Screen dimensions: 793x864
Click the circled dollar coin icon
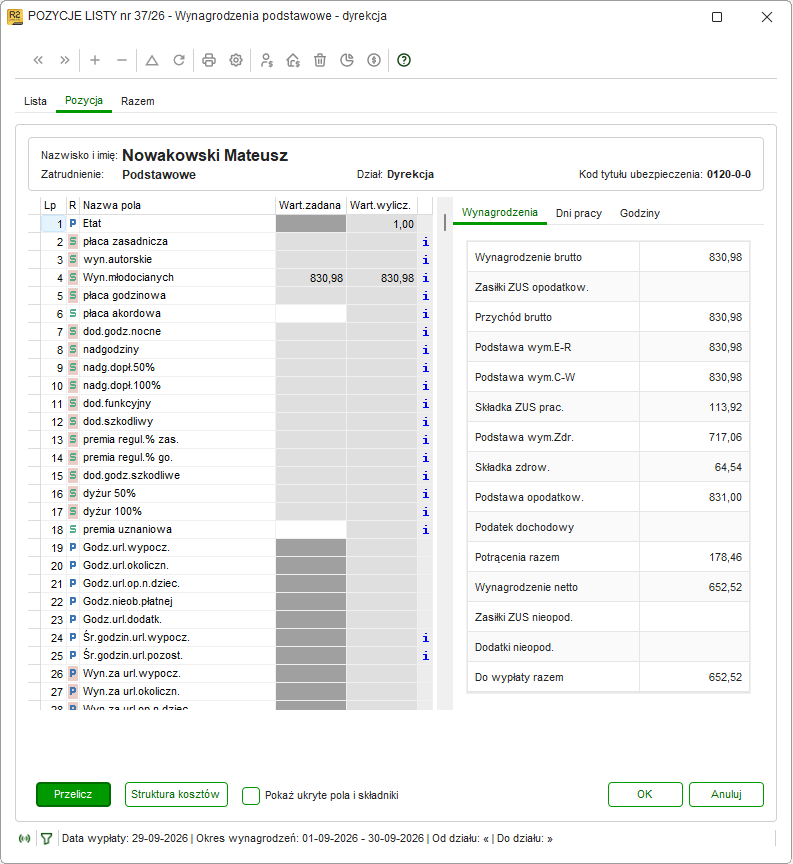374,60
